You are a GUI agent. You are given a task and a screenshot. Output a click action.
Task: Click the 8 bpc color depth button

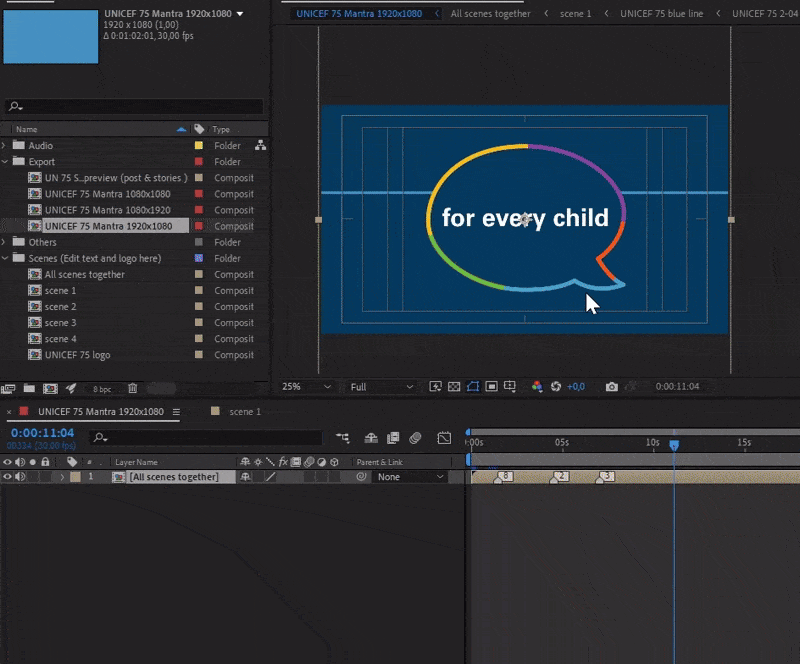[x=102, y=389]
